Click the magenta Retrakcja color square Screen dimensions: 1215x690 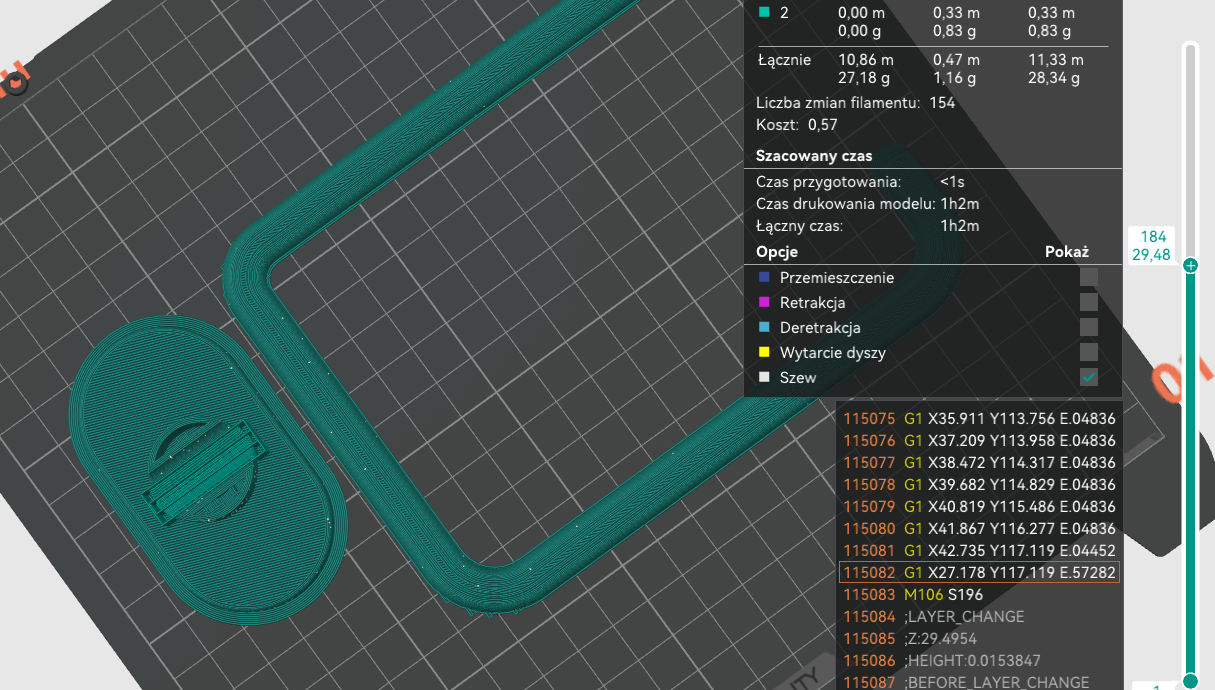(x=764, y=303)
